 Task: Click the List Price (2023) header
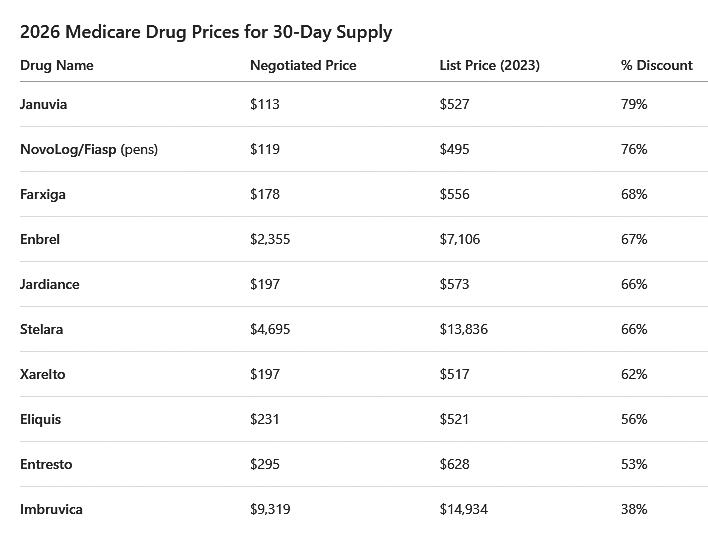(x=489, y=65)
